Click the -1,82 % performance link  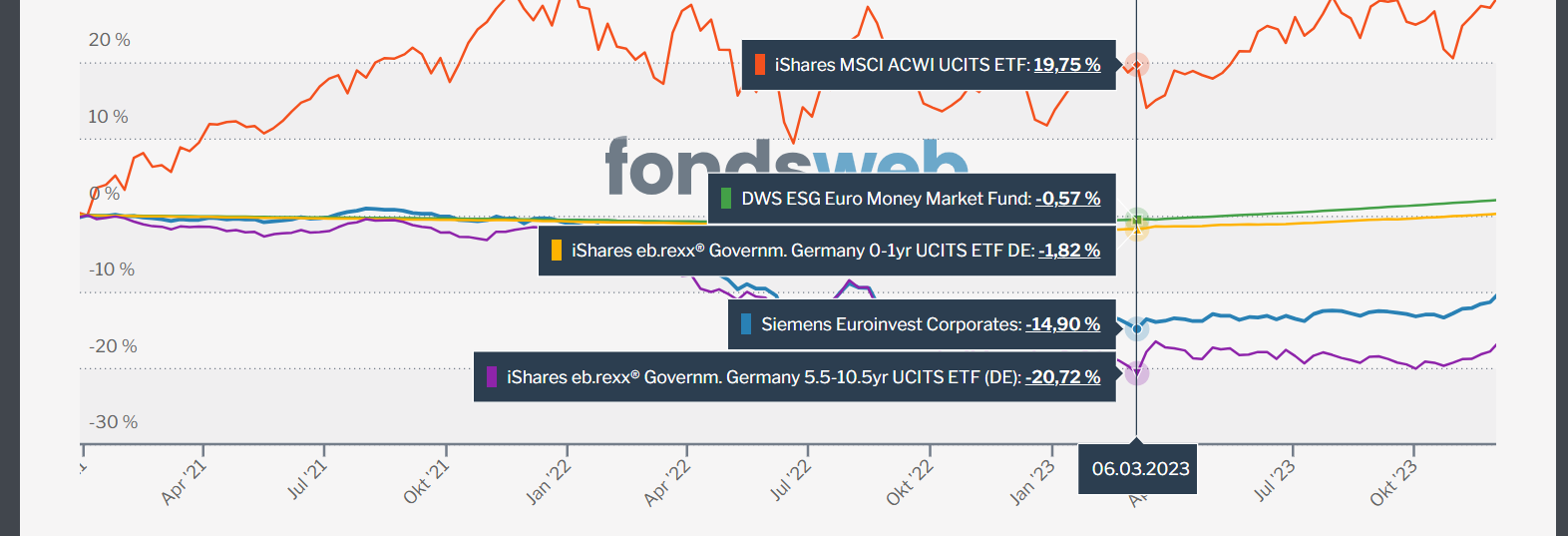tap(1068, 251)
